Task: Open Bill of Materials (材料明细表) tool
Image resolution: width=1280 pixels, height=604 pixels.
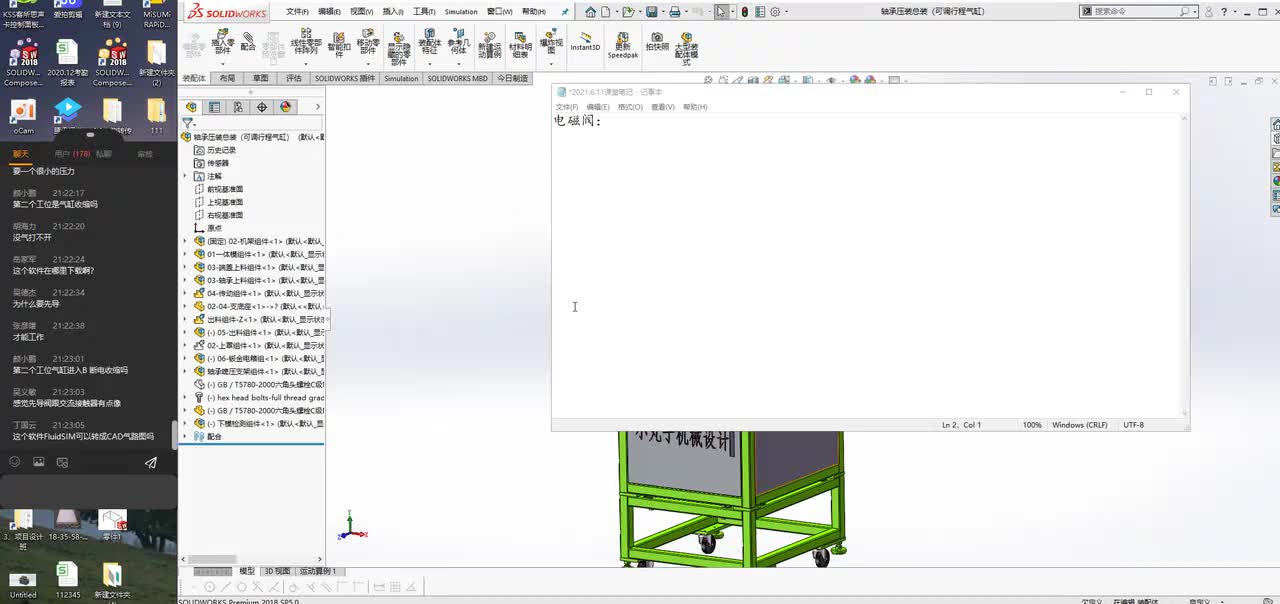Action: [x=520, y=44]
